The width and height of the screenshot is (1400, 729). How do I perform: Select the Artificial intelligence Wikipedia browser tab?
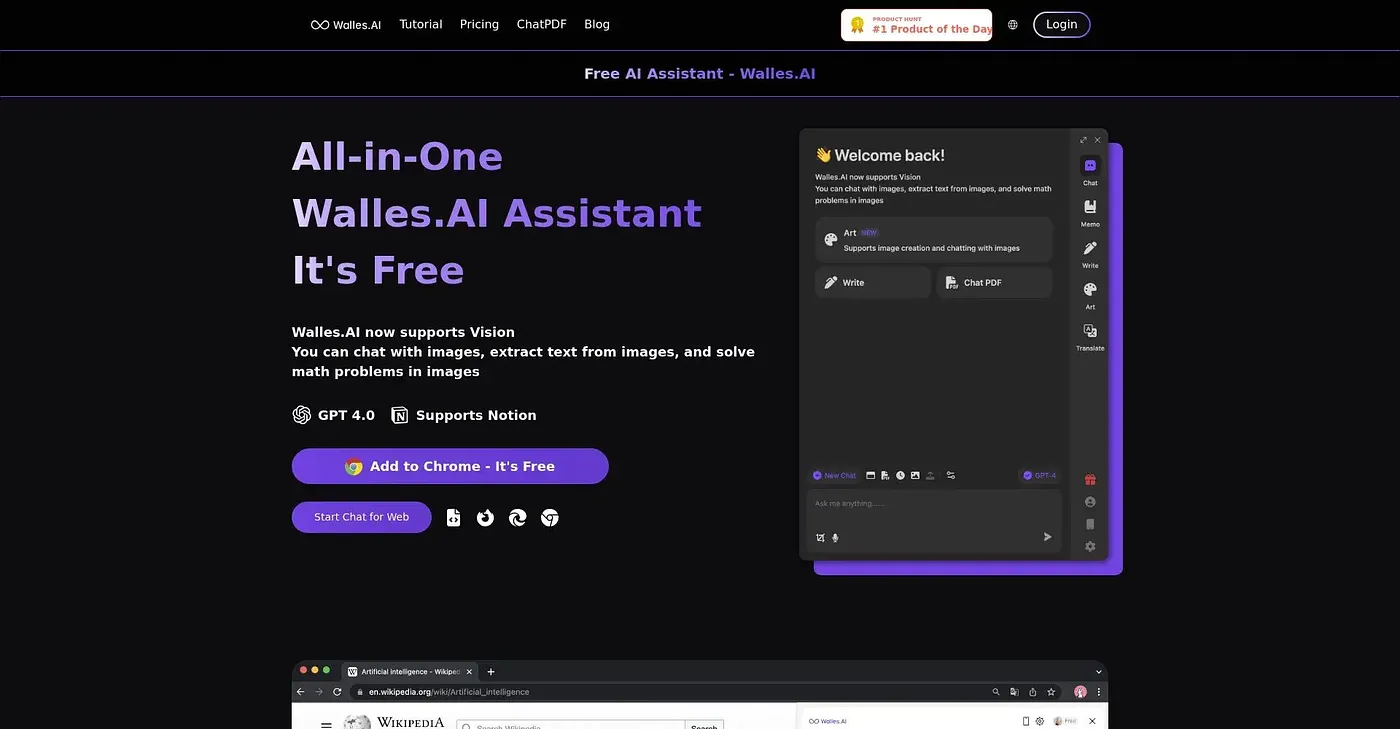click(x=408, y=672)
